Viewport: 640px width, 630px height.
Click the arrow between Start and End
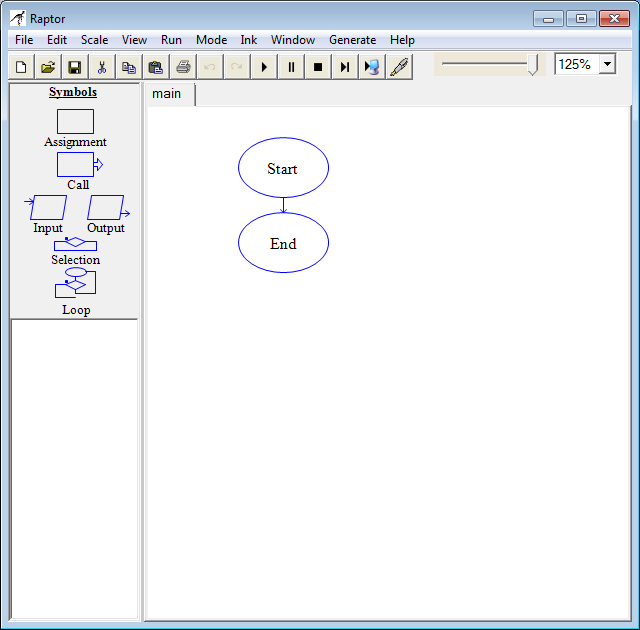click(x=283, y=205)
